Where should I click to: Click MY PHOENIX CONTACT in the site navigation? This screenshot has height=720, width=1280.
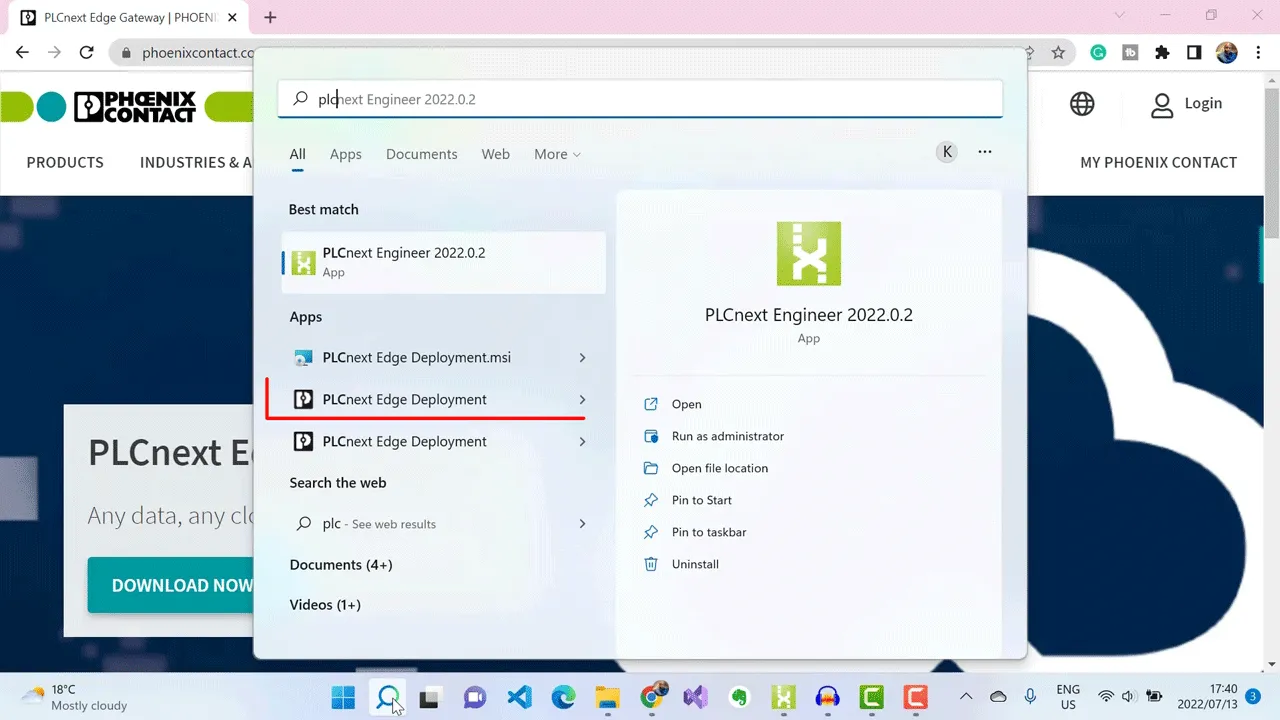click(x=1159, y=162)
